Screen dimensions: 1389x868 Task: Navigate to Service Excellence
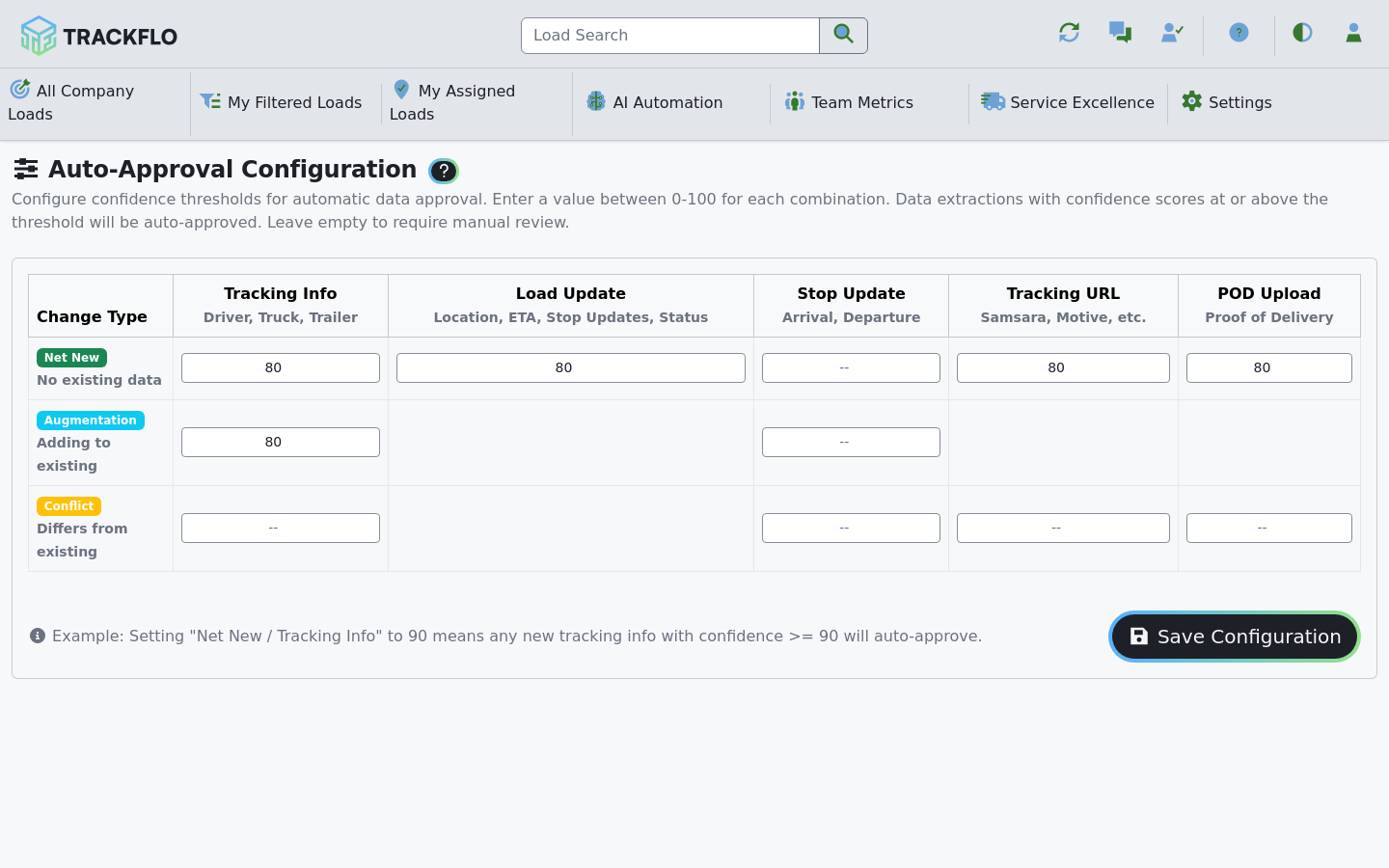tap(1068, 102)
